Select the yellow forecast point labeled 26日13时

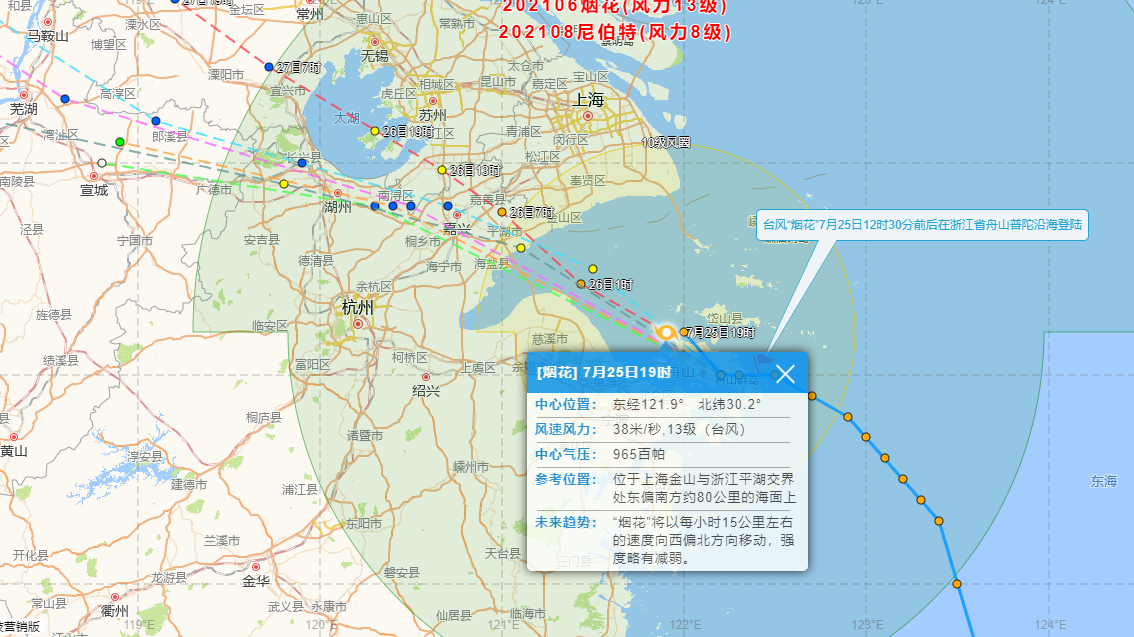(x=442, y=170)
